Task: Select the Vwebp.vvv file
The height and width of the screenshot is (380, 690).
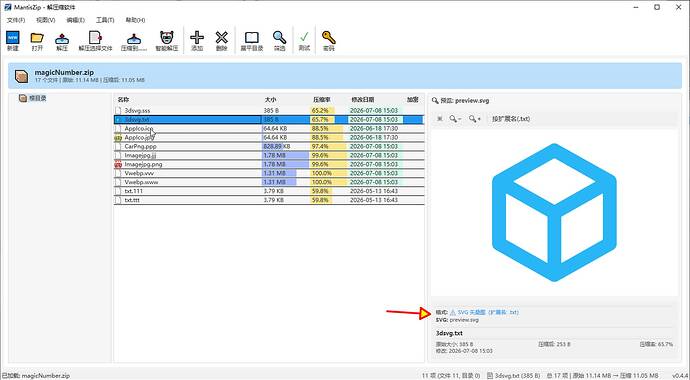Action: pyautogui.click(x=139, y=173)
